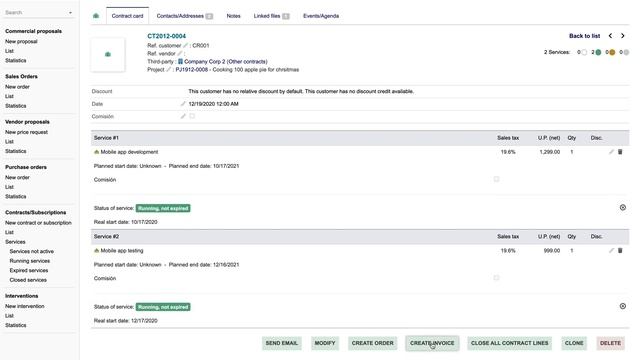The height and width of the screenshot is (360, 640).
Task: Click contract logo thumbnail
Action: point(108,54)
